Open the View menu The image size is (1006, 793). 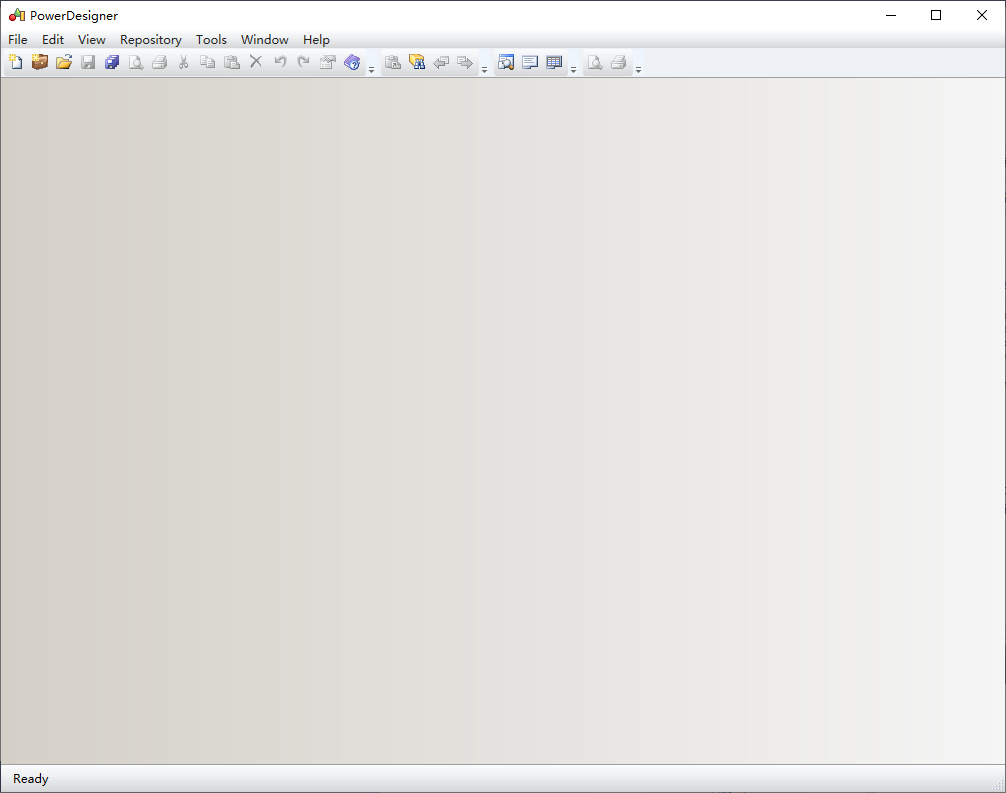92,40
